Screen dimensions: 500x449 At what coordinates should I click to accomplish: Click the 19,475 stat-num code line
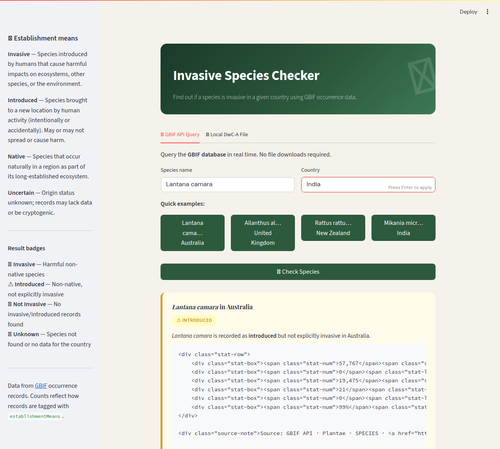[x=309, y=381]
